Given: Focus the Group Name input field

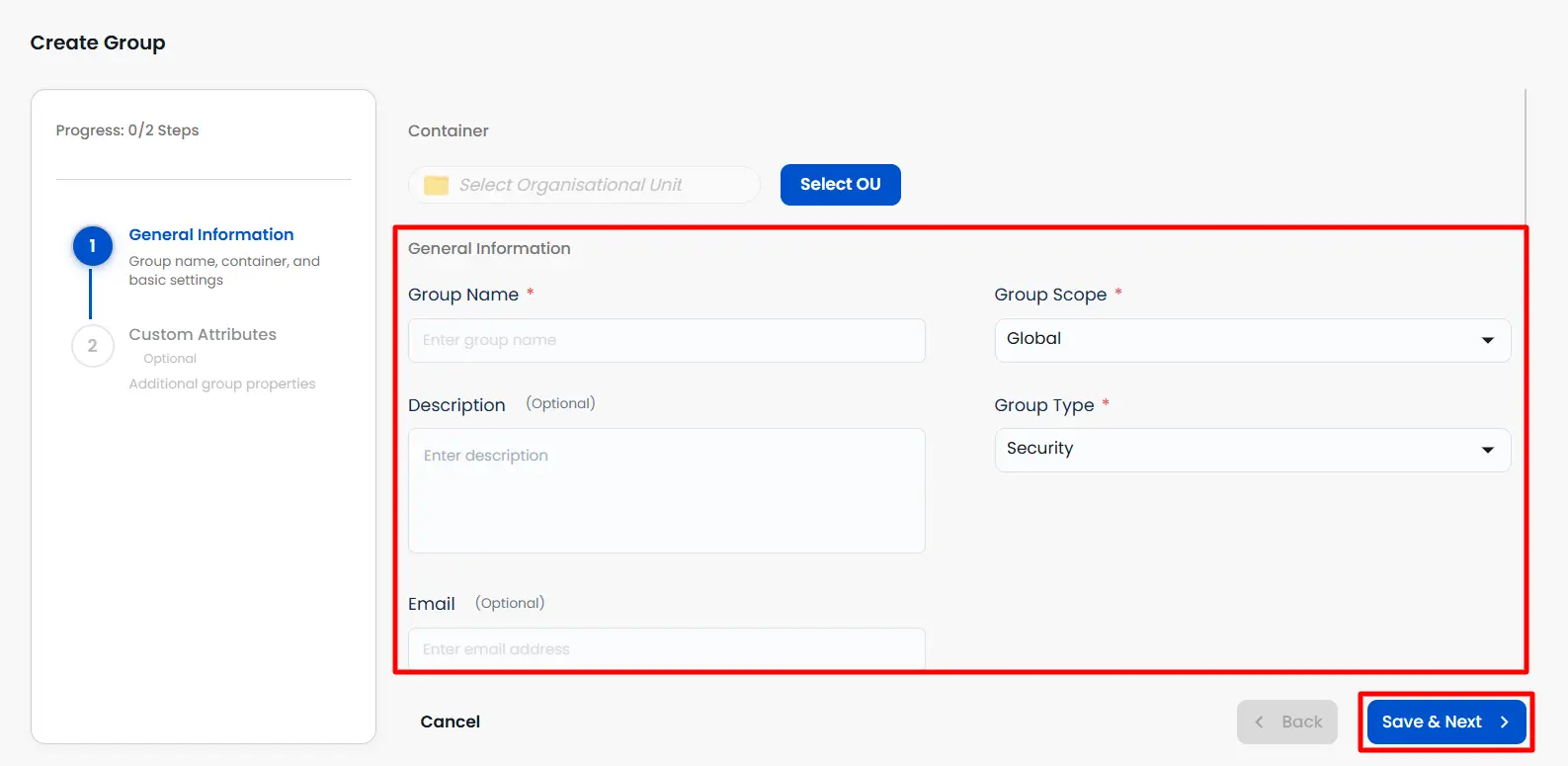Looking at the screenshot, I should pos(667,340).
